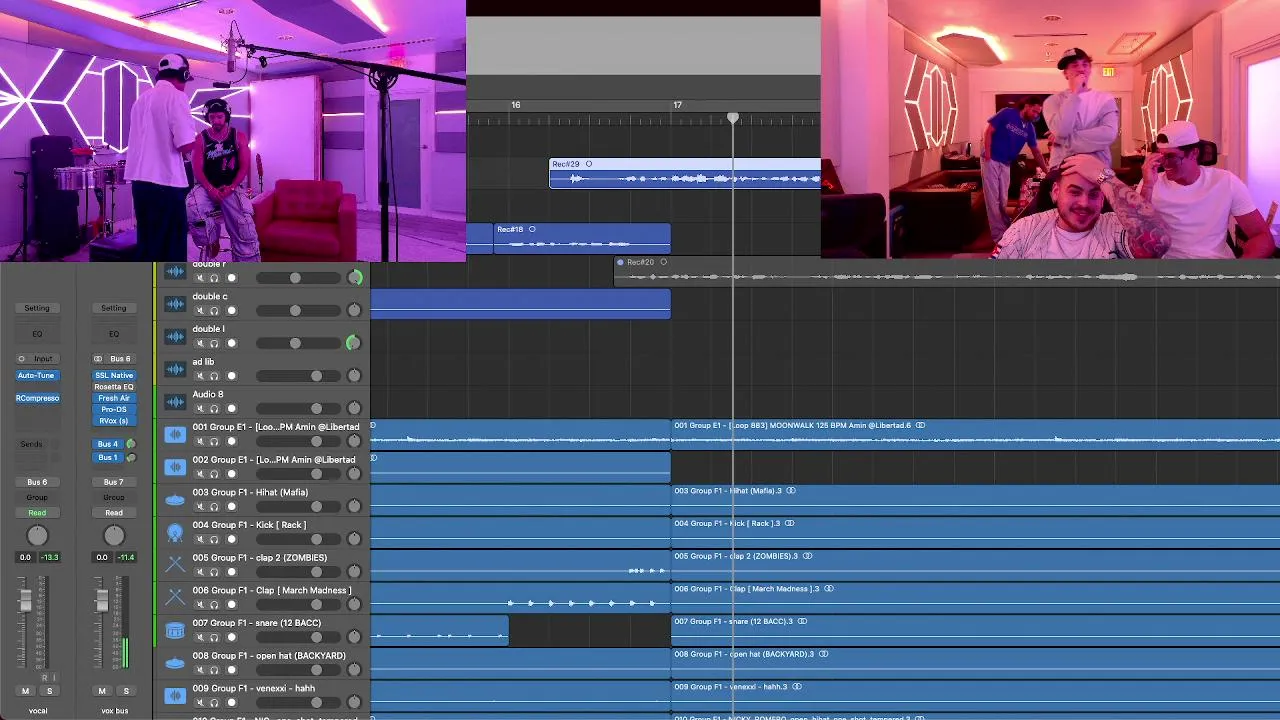1280x720 pixels.
Task: Click the Hihat (Mafia) cymbal track icon
Action: coord(175,499)
